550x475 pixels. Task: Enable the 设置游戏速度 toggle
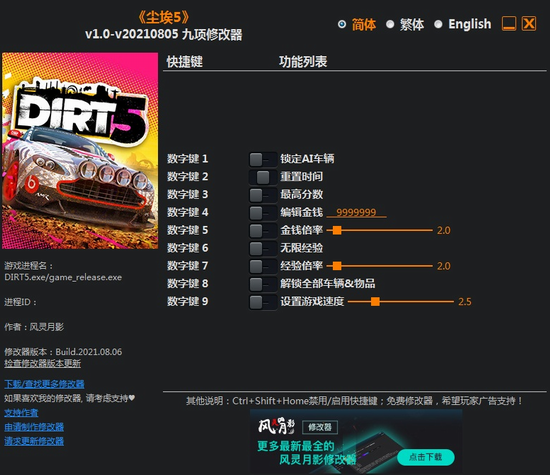pyautogui.click(x=263, y=302)
